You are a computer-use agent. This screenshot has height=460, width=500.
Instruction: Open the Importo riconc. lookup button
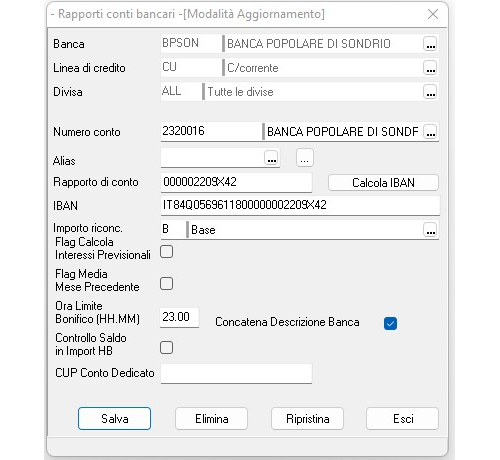tap(430, 230)
